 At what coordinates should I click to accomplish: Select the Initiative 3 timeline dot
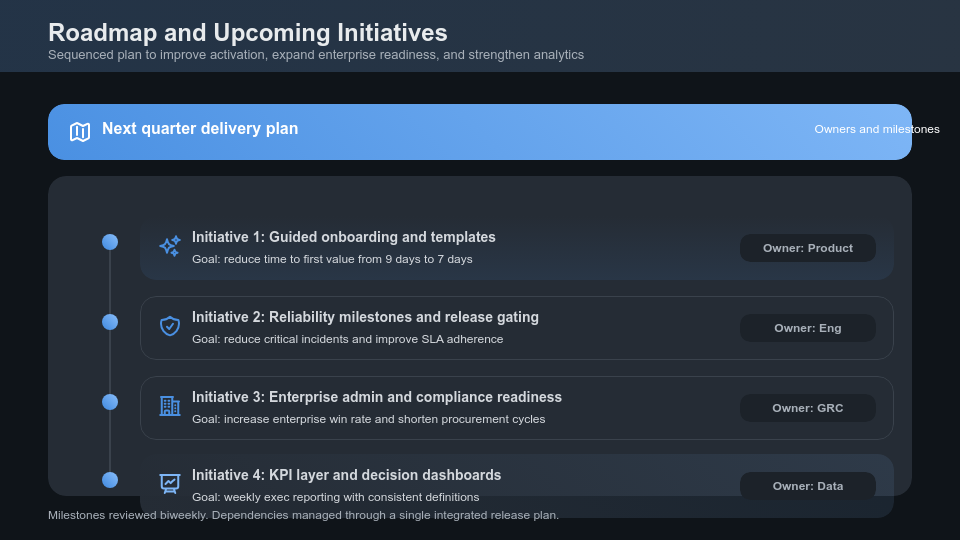pyautogui.click(x=110, y=402)
